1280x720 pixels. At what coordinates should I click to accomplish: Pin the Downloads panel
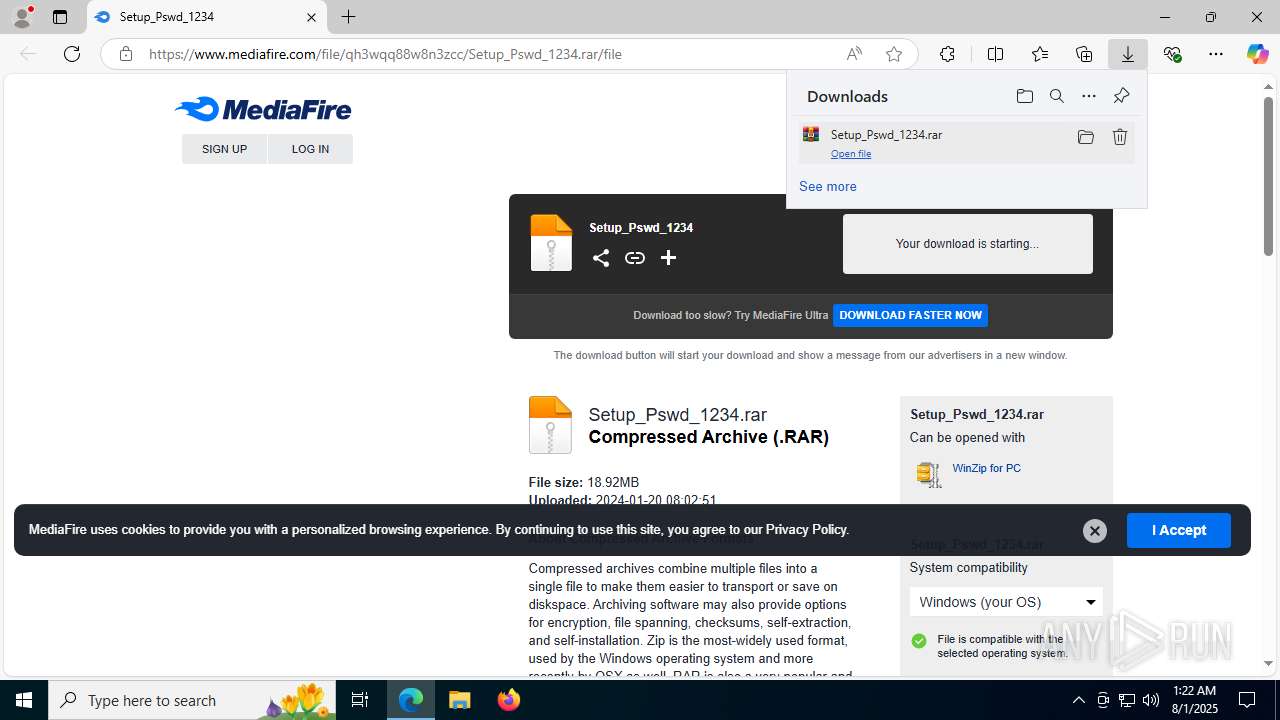click(x=1121, y=96)
